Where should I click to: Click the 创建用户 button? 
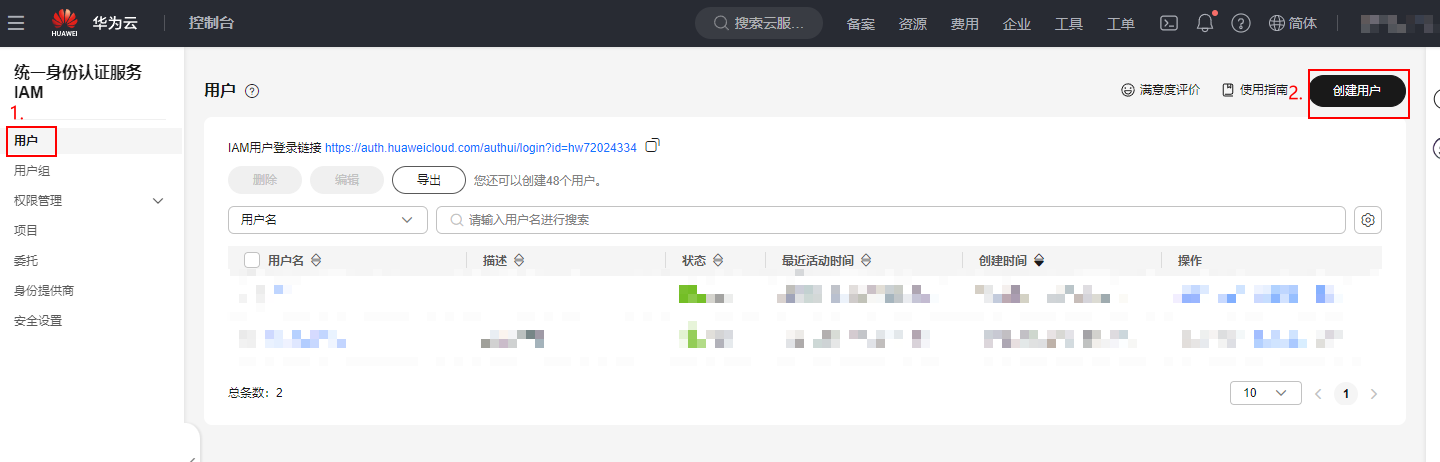1357,90
